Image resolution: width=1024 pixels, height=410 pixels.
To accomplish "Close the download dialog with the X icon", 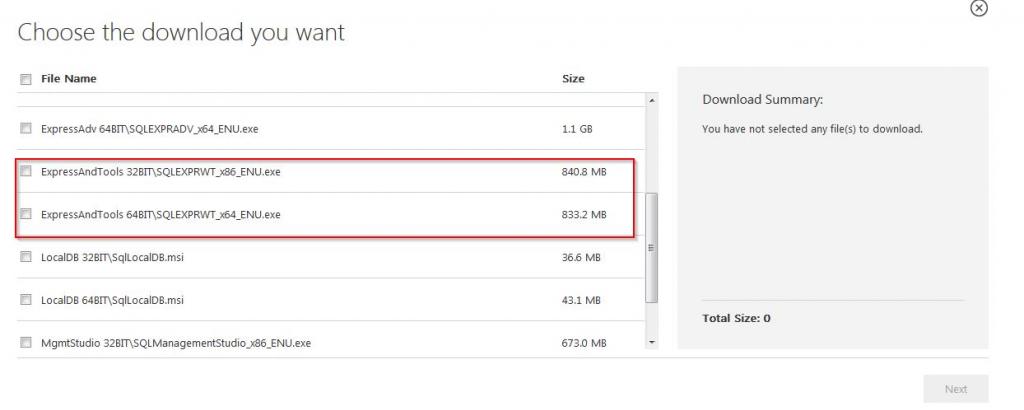I will pyautogui.click(x=978, y=8).
